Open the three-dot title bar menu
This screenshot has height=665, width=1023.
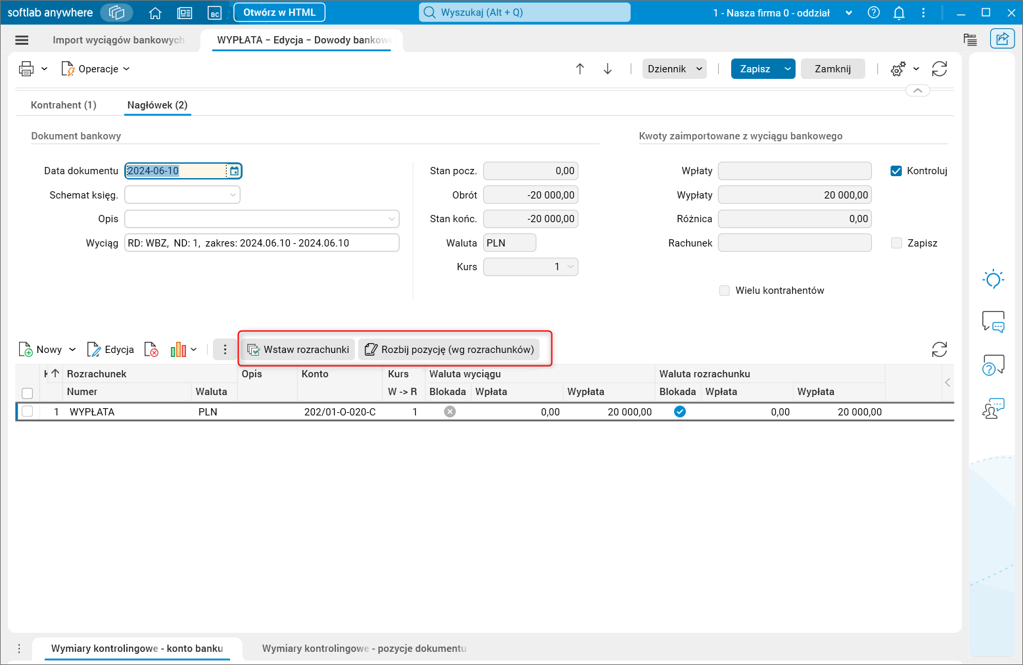923,12
